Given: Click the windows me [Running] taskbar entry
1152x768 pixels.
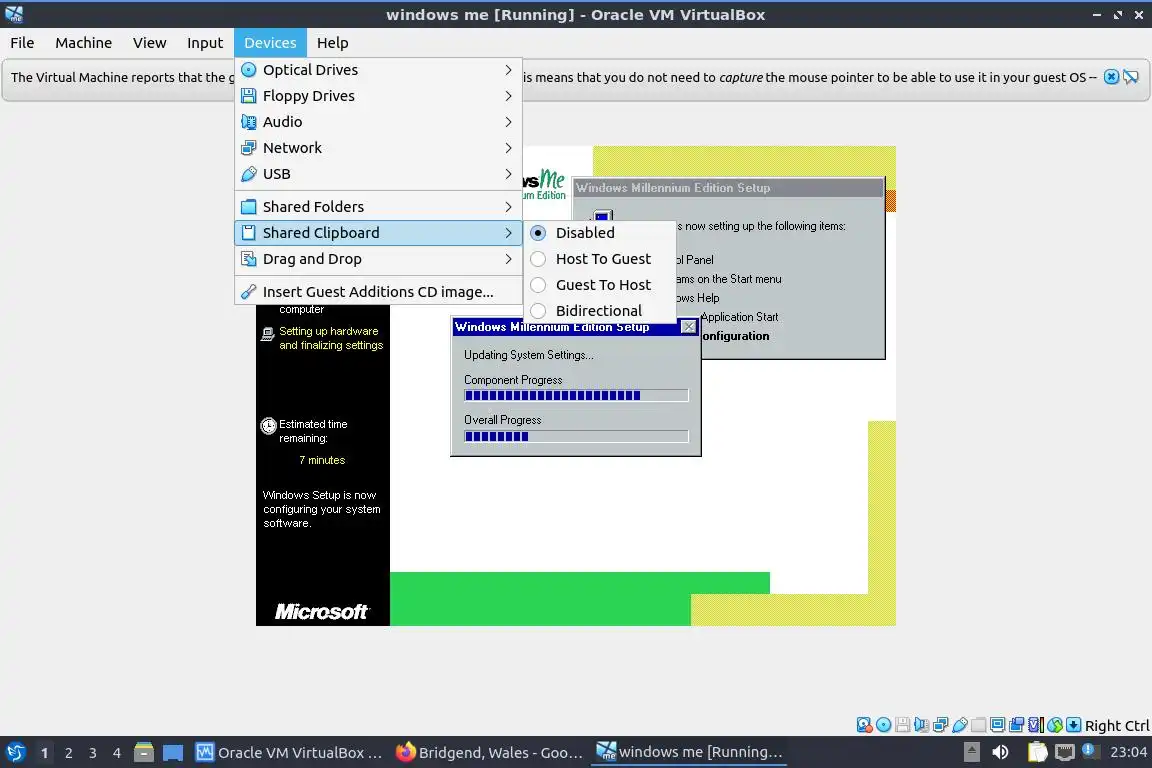Looking at the screenshot, I should (x=689, y=753).
